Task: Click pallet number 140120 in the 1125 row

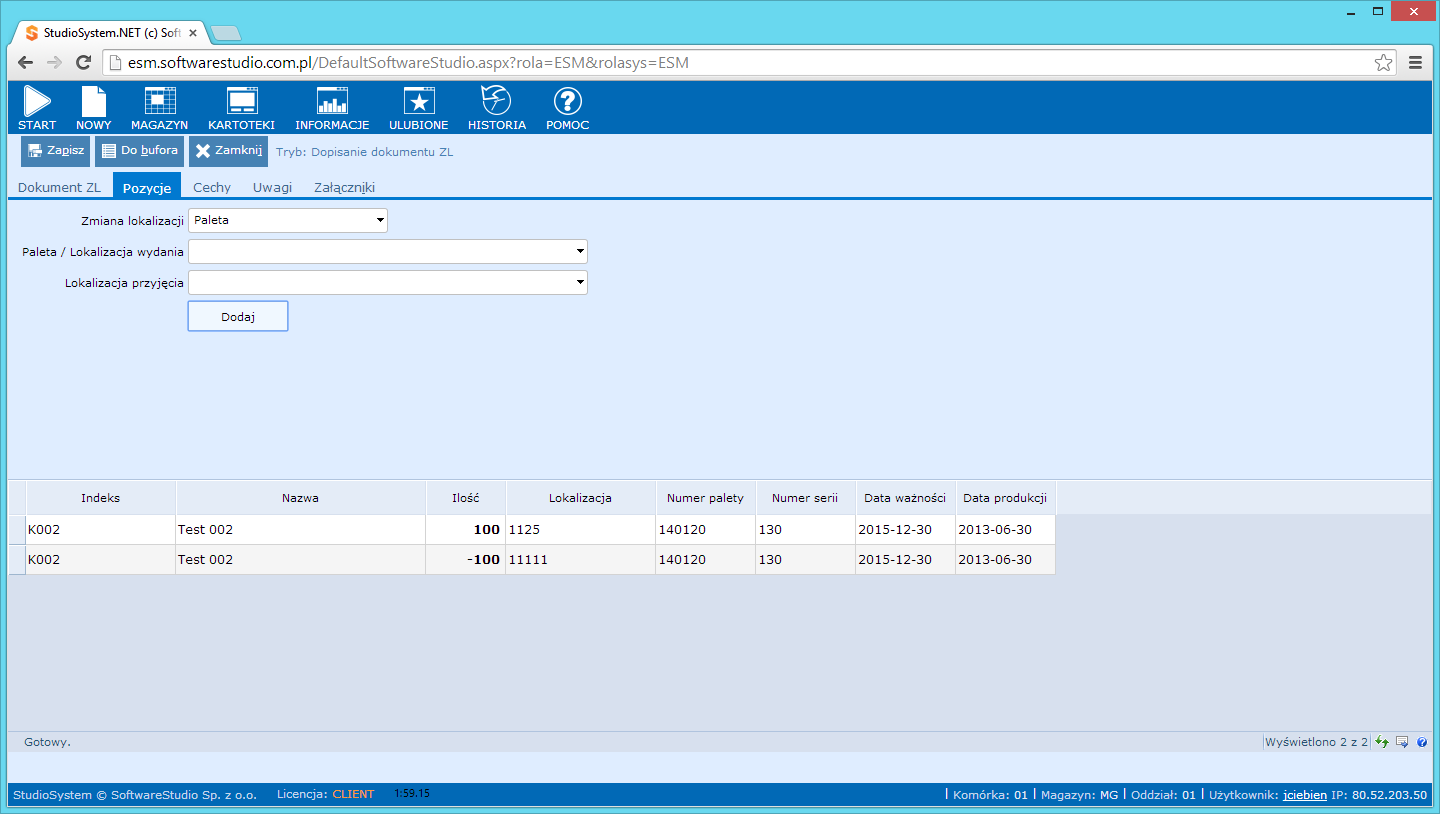Action: tap(706, 530)
